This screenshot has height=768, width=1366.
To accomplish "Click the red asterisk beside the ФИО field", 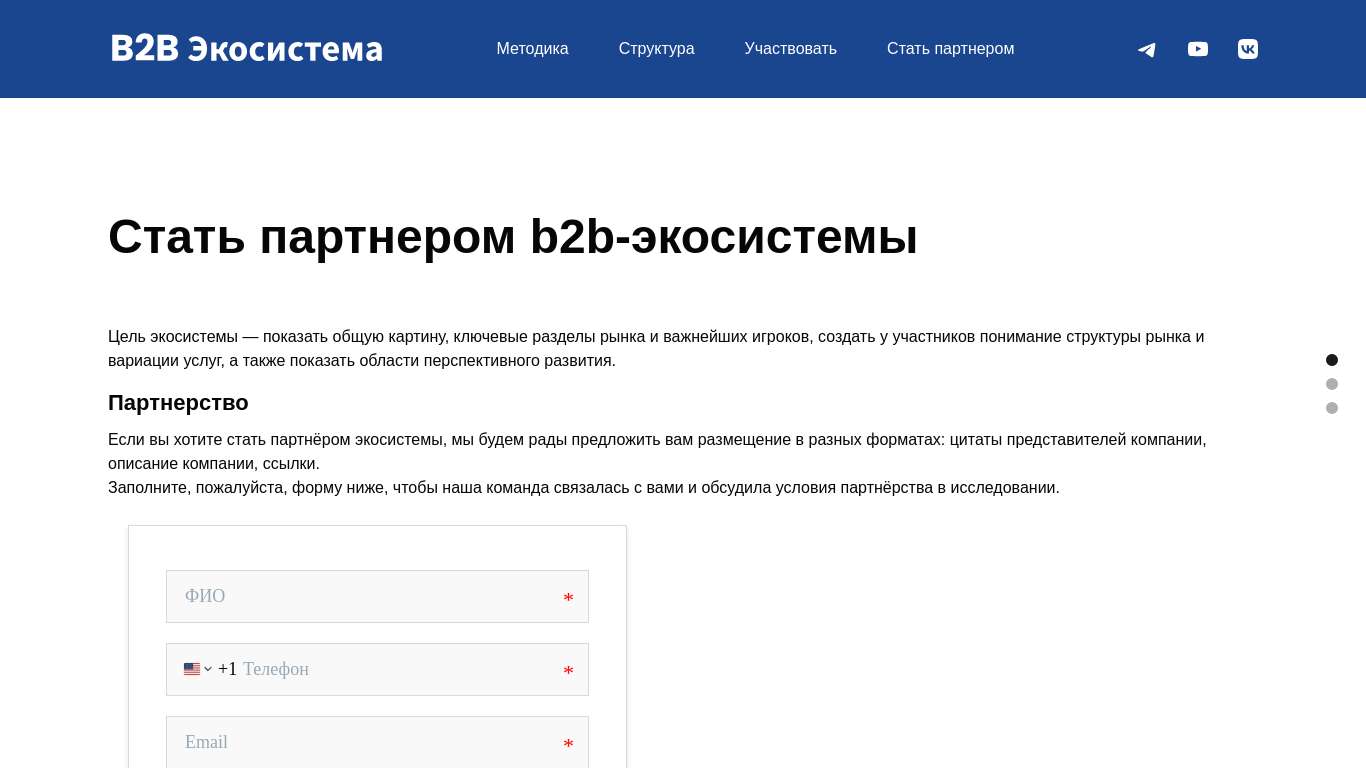I will click(568, 599).
